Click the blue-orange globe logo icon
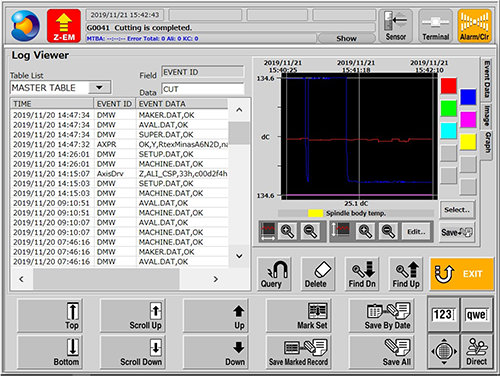Image resolution: width=500 pixels, height=376 pixels. click(x=25, y=26)
